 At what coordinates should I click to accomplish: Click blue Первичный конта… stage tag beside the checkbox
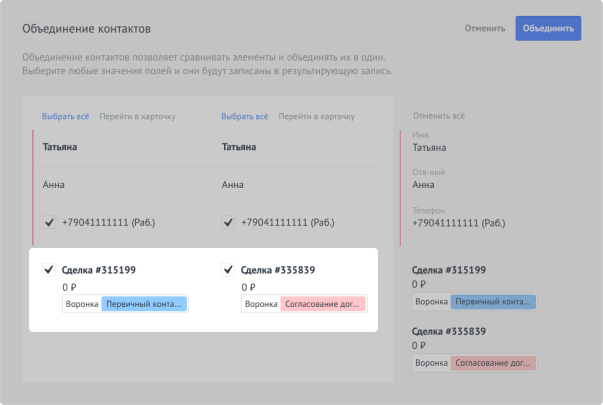[x=145, y=304]
